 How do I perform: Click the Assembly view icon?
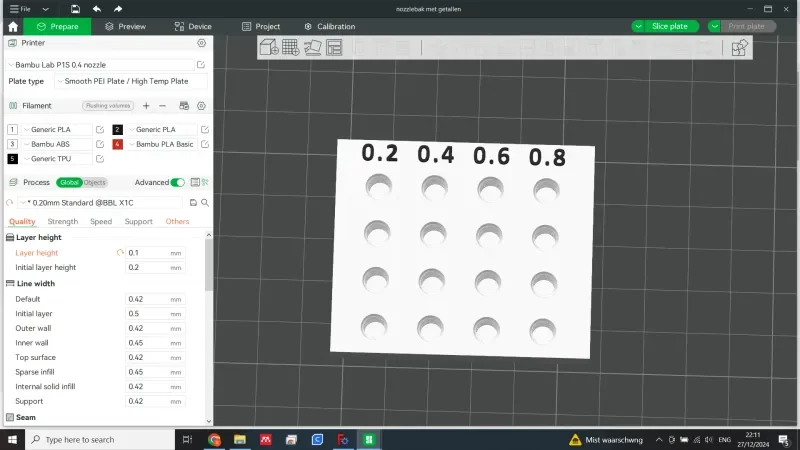point(739,48)
